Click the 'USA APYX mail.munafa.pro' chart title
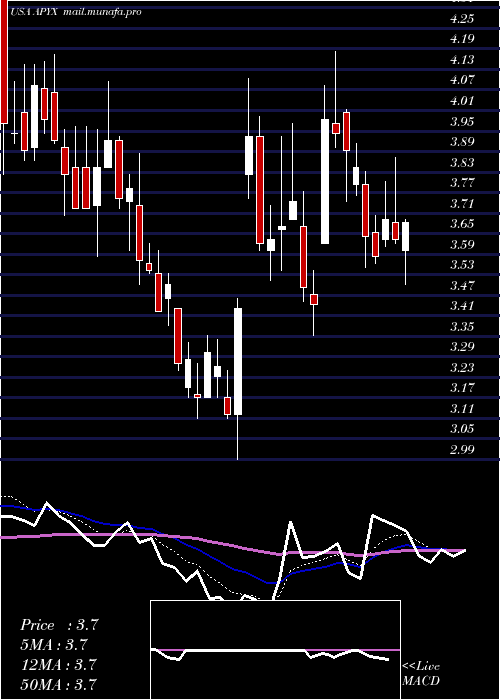The width and height of the screenshot is (500, 700). click(x=75, y=12)
